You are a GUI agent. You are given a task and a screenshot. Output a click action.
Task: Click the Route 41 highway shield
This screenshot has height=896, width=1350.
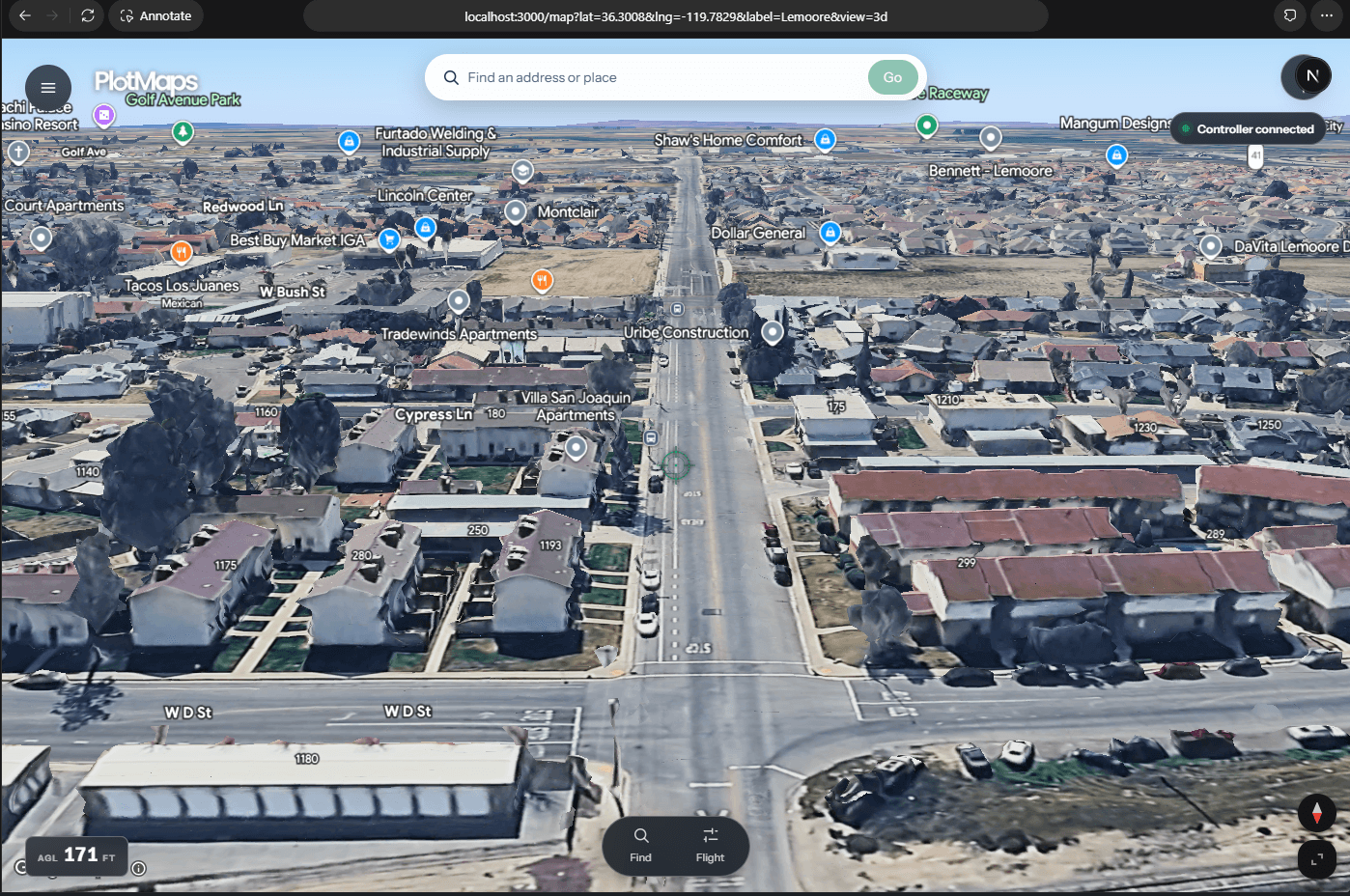[1255, 154]
